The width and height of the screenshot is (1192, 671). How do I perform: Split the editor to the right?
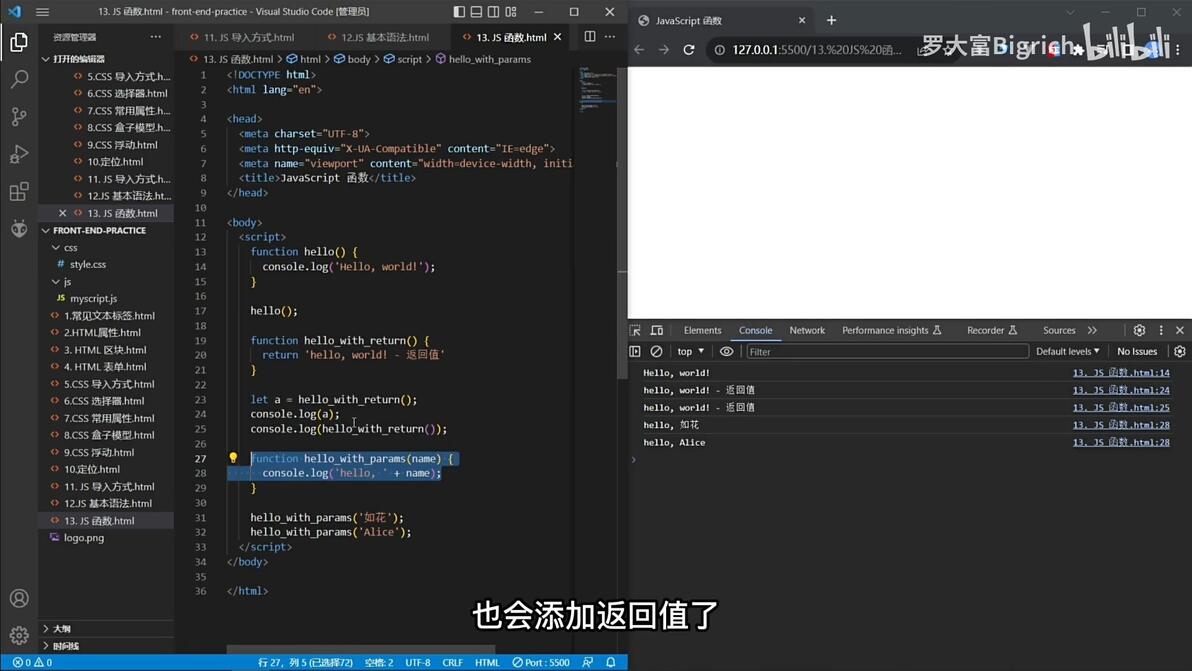click(590, 36)
